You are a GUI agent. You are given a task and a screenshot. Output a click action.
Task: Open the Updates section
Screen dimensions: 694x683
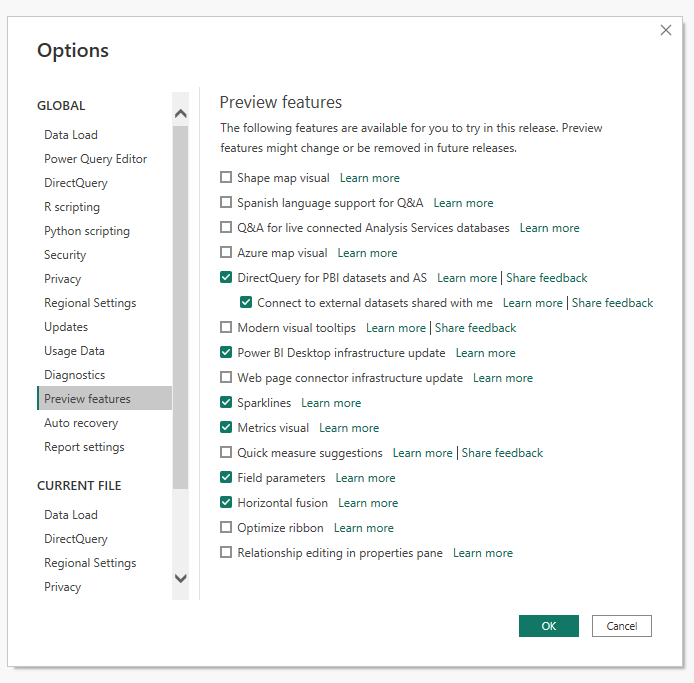click(x=66, y=327)
